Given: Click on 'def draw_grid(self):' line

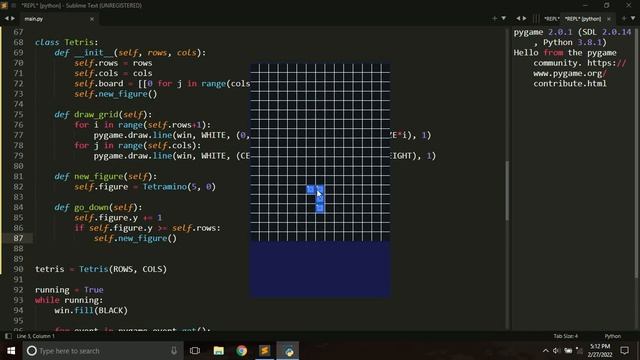Looking at the screenshot, I should [103, 114].
